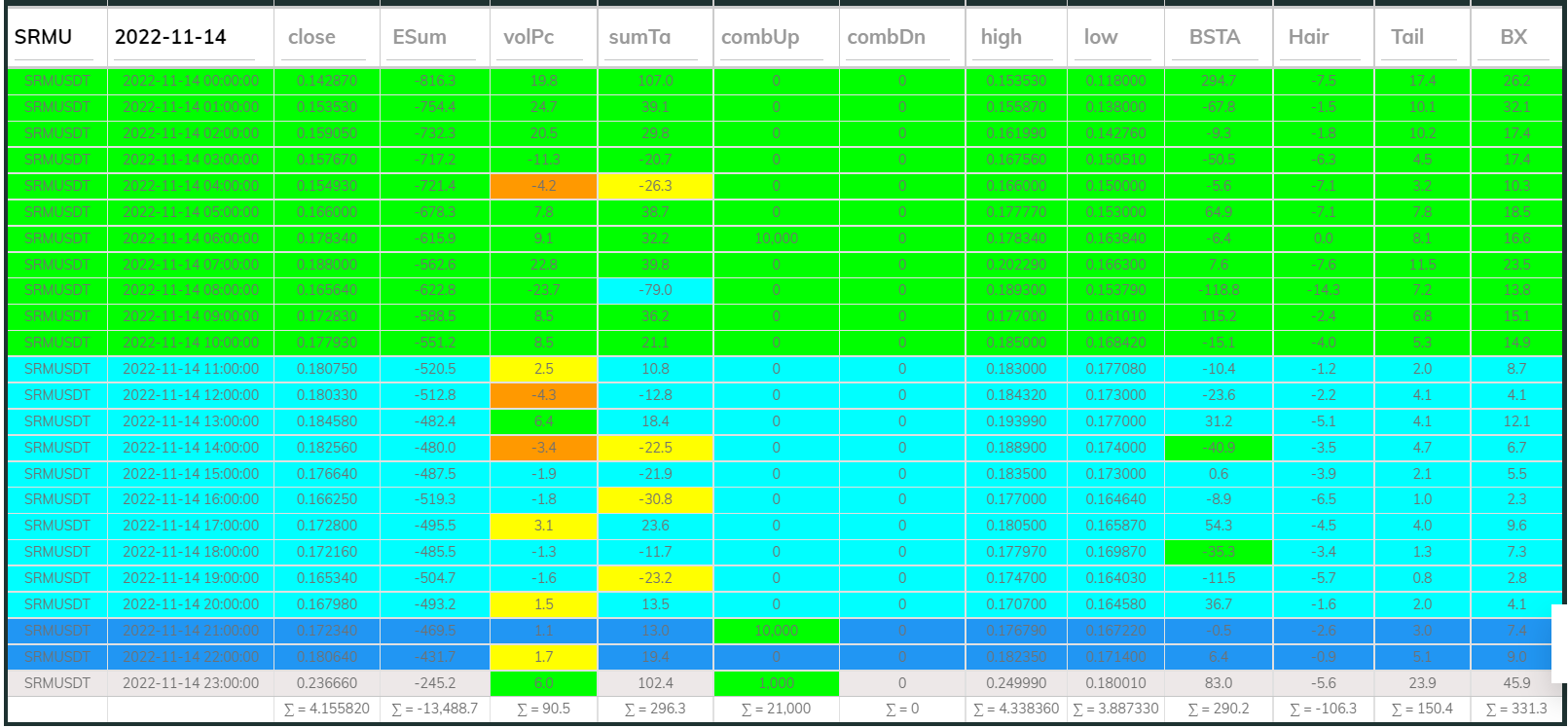Click the yellow 1.7 volPc cell

pyautogui.click(x=543, y=657)
